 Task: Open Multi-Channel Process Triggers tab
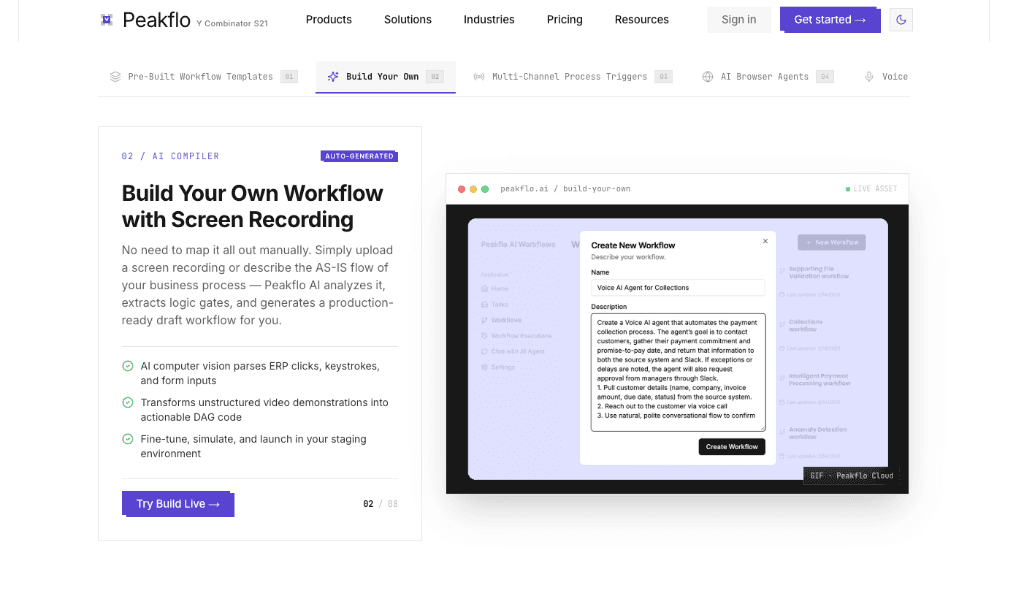coord(572,76)
